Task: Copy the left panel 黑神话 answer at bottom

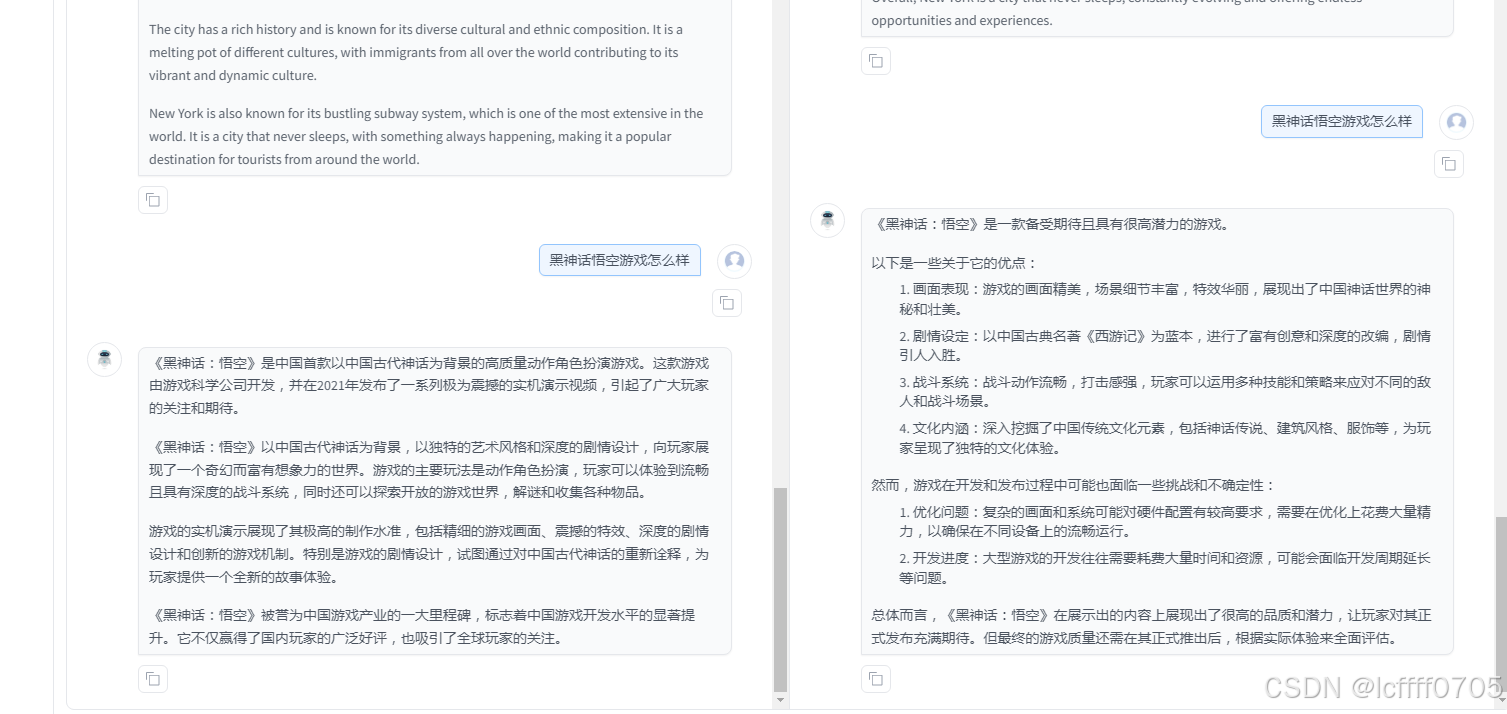Action: click(x=153, y=679)
